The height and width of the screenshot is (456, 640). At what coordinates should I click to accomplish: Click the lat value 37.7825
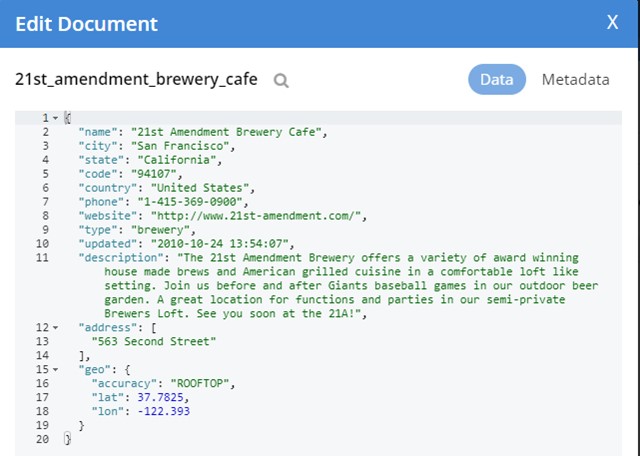[160, 397]
